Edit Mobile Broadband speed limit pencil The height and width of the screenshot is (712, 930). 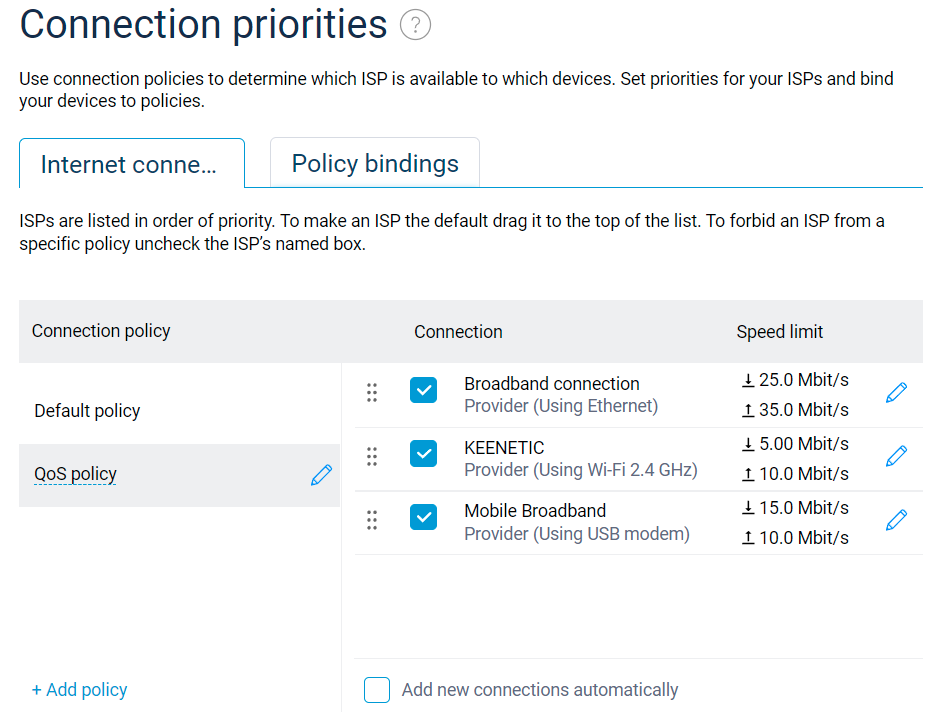[897, 520]
